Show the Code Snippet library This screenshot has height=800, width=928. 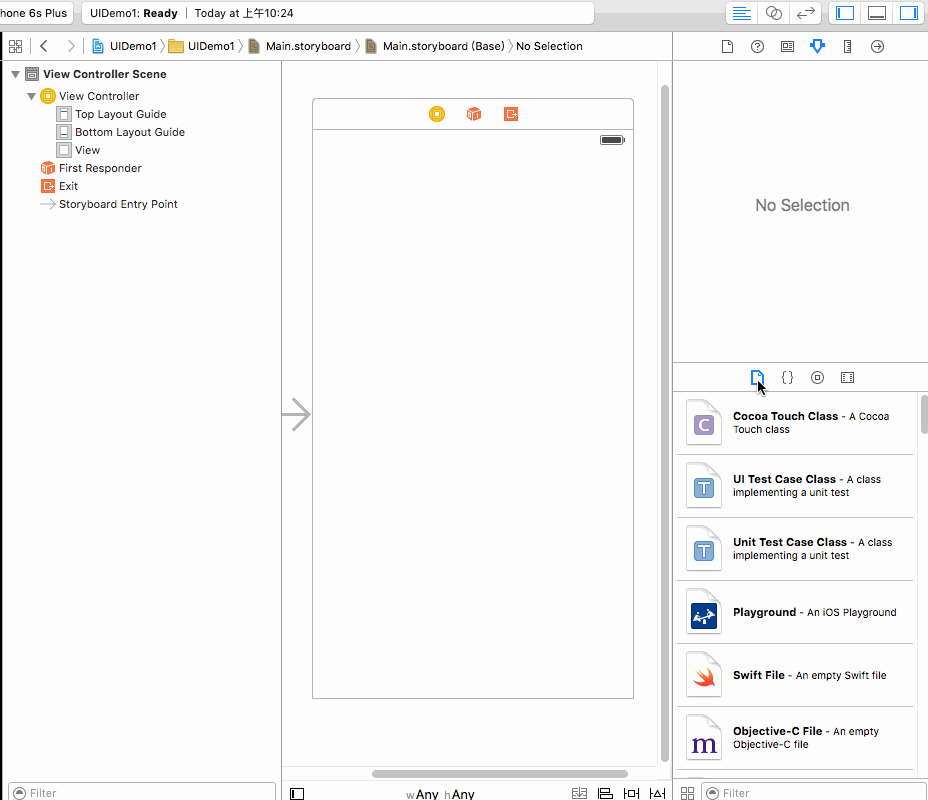point(787,377)
